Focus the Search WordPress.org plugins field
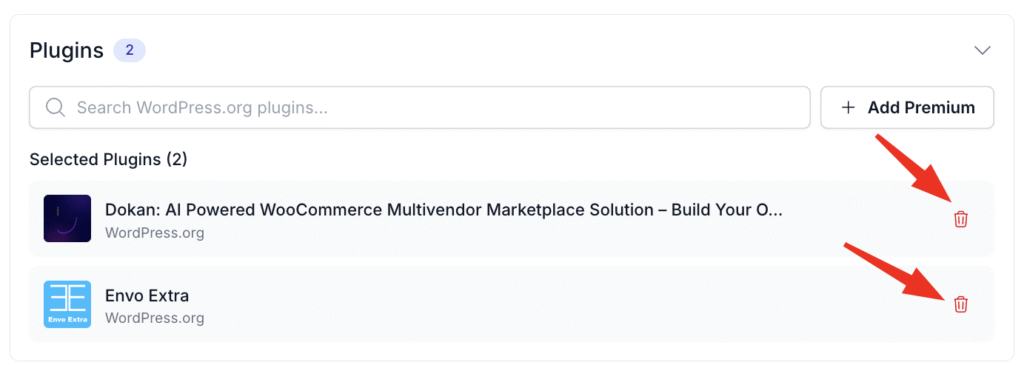This screenshot has height=371, width=1024. point(420,107)
